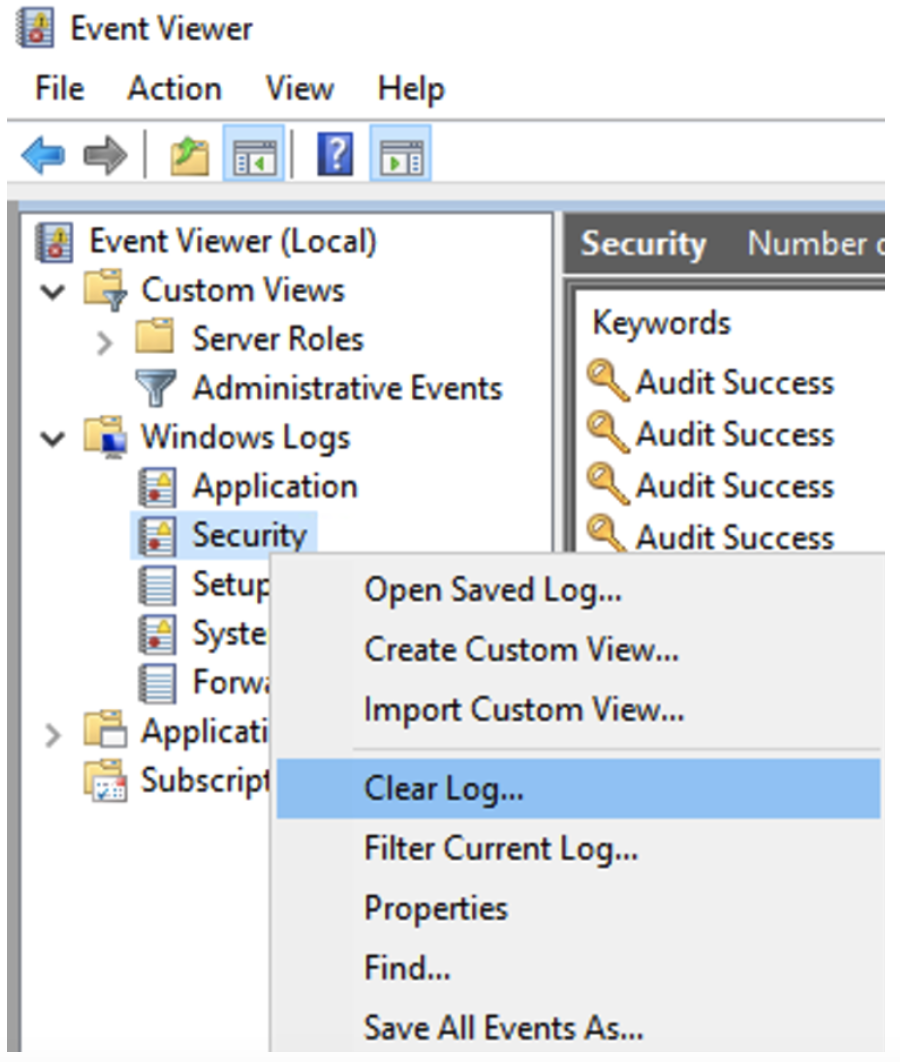
Task: Choose Find... in the context menu
Action: pos(578,967)
